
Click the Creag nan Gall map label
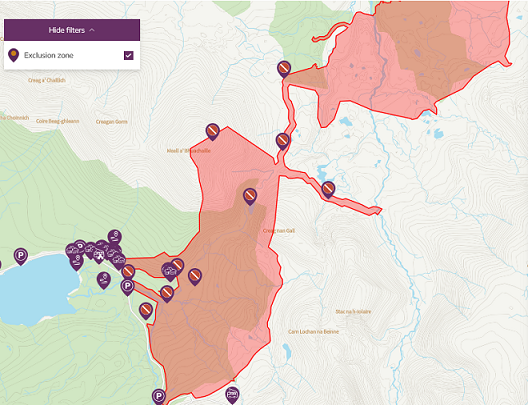(x=279, y=231)
